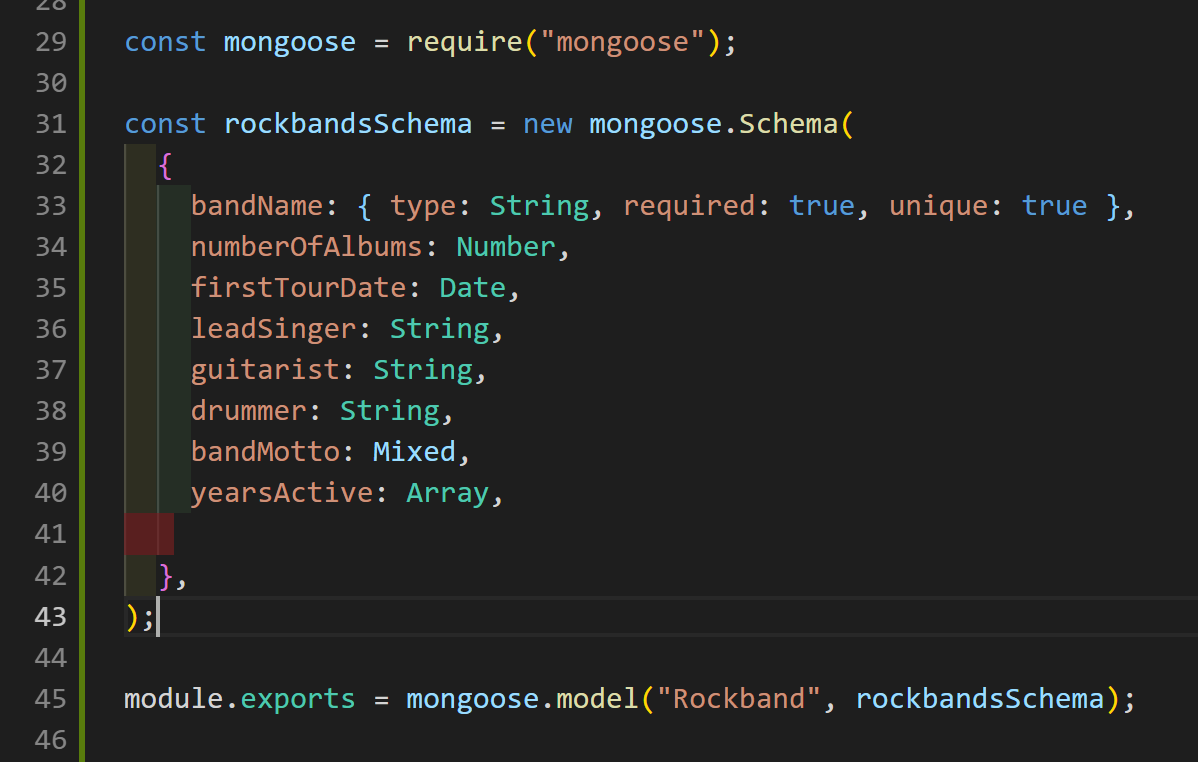Click the Date type beside firstTourDate
The height and width of the screenshot is (762, 1198).
point(471,287)
